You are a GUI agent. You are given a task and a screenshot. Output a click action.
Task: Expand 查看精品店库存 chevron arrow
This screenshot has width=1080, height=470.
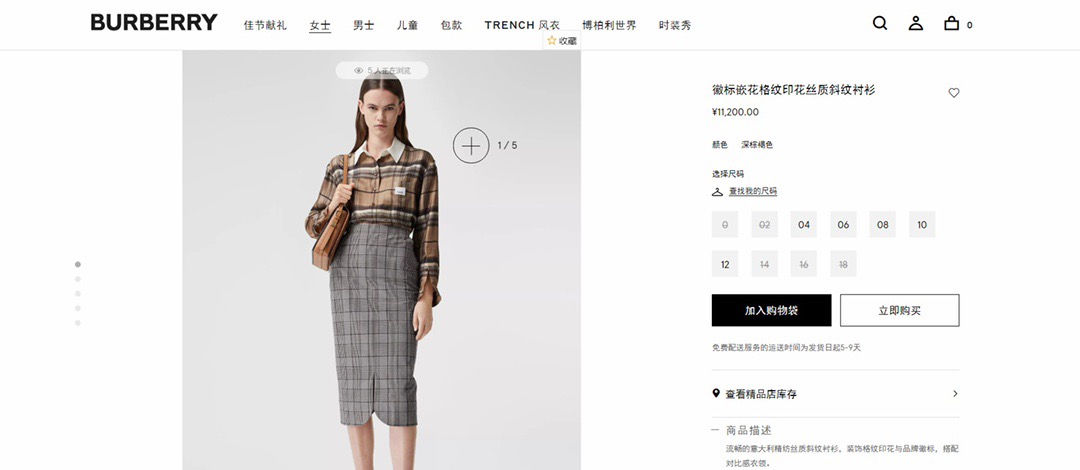[x=955, y=394]
